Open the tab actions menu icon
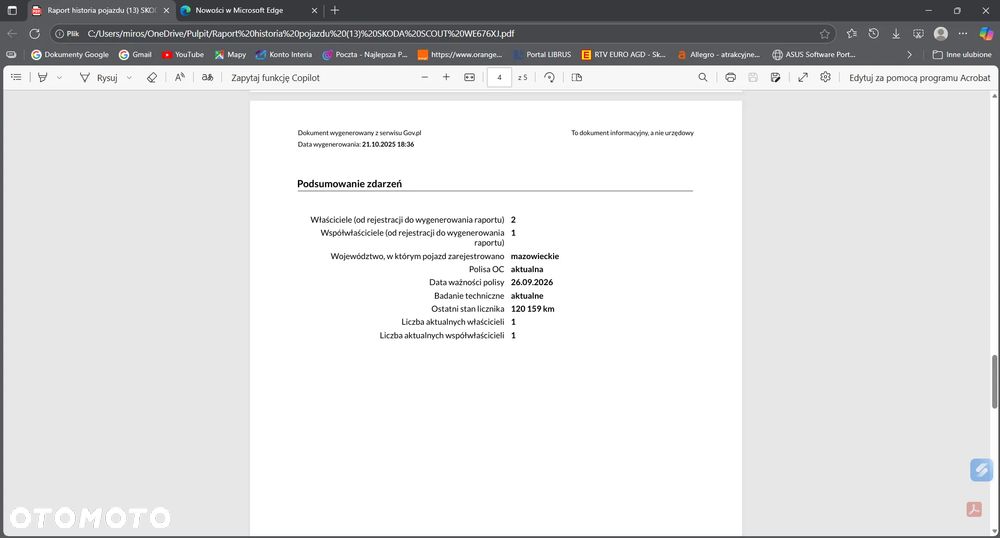The width and height of the screenshot is (1000, 538). [11, 10]
